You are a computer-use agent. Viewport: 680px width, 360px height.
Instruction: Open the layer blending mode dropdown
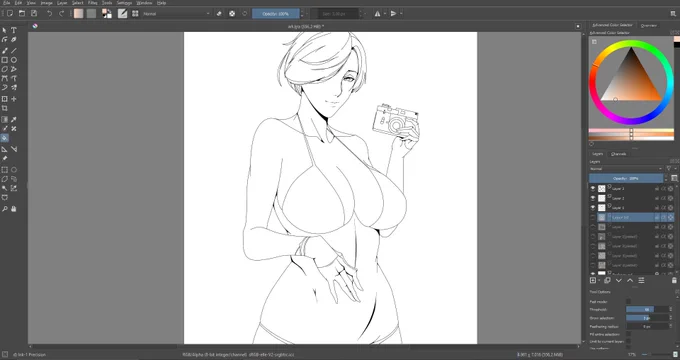626,169
